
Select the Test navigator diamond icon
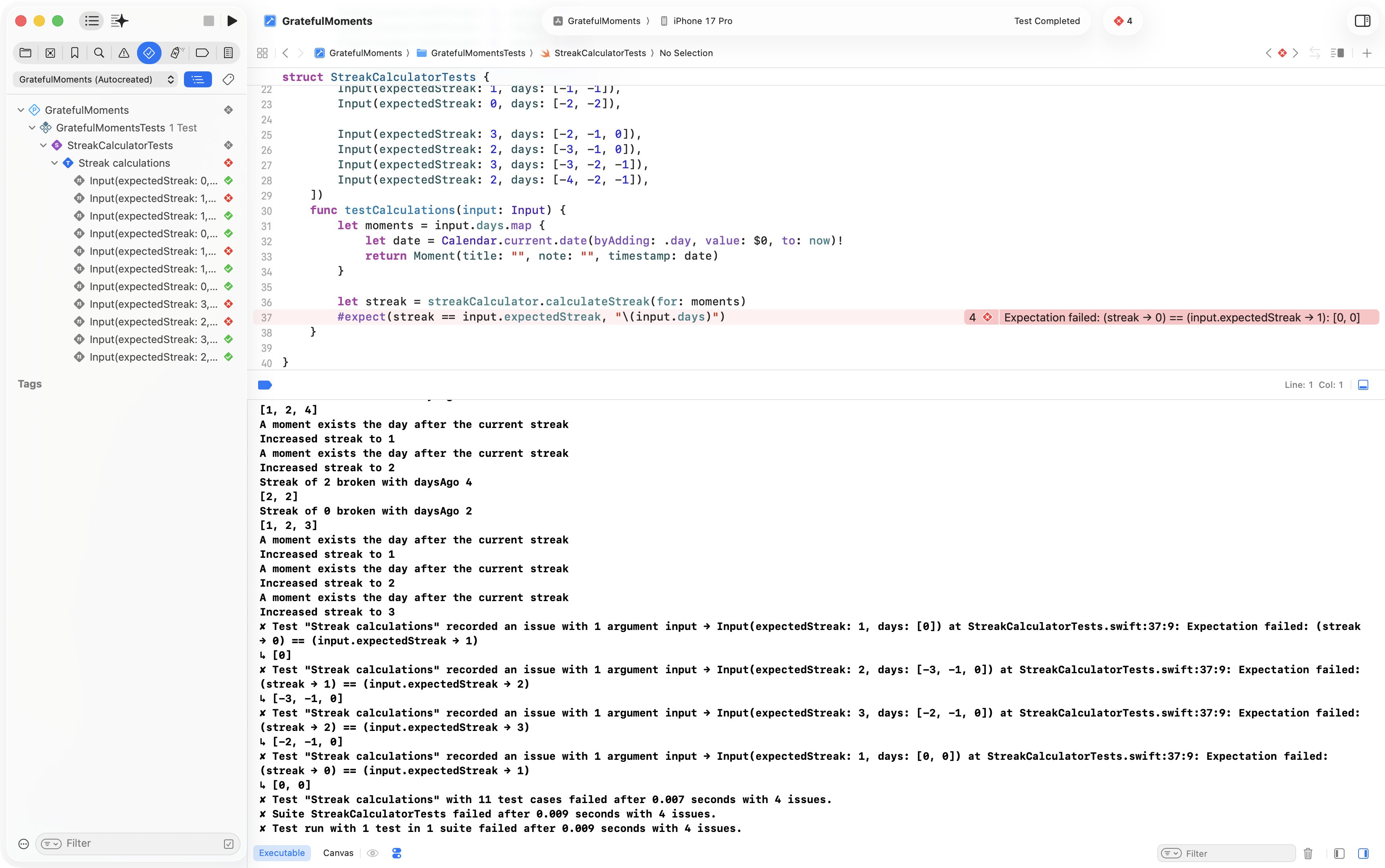(x=149, y=53)
